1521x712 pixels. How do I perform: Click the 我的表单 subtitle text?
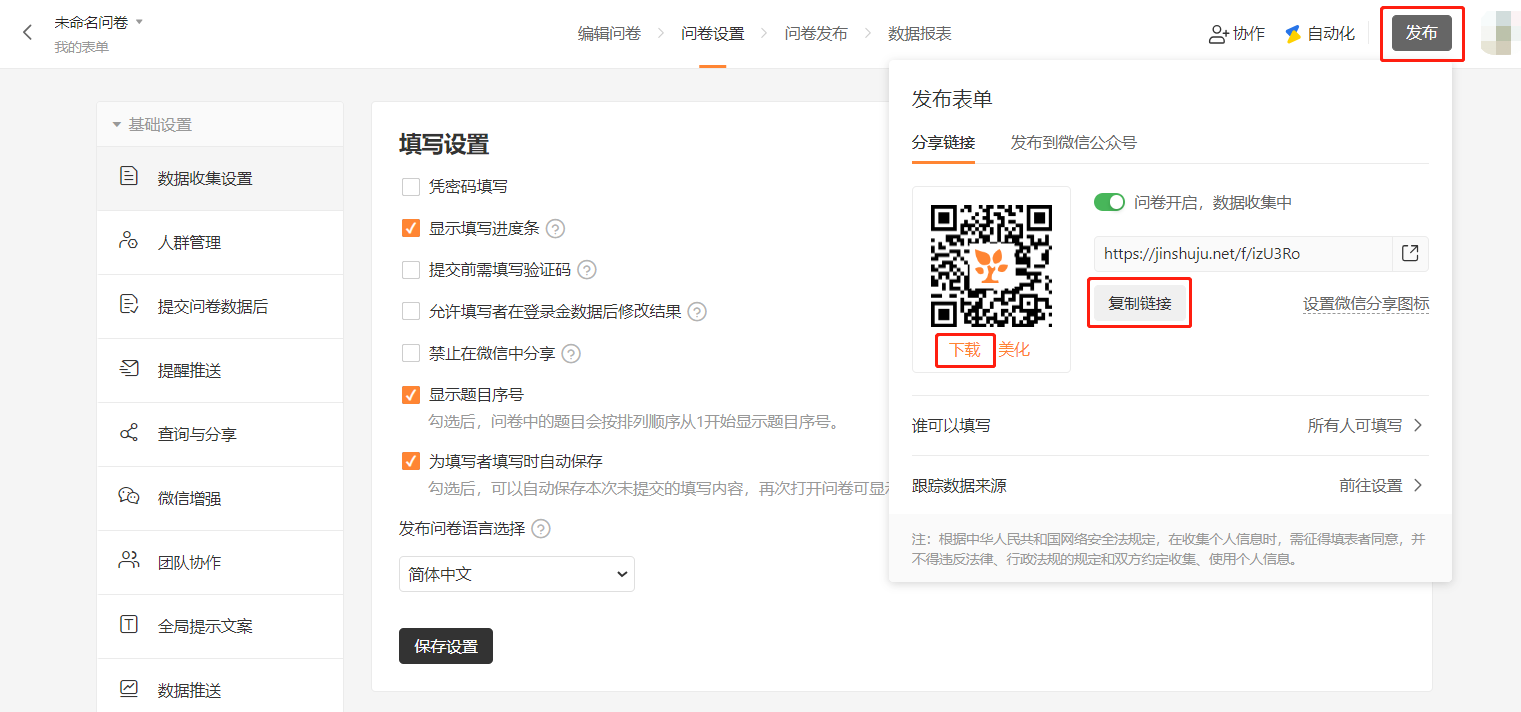click(81, 47)
